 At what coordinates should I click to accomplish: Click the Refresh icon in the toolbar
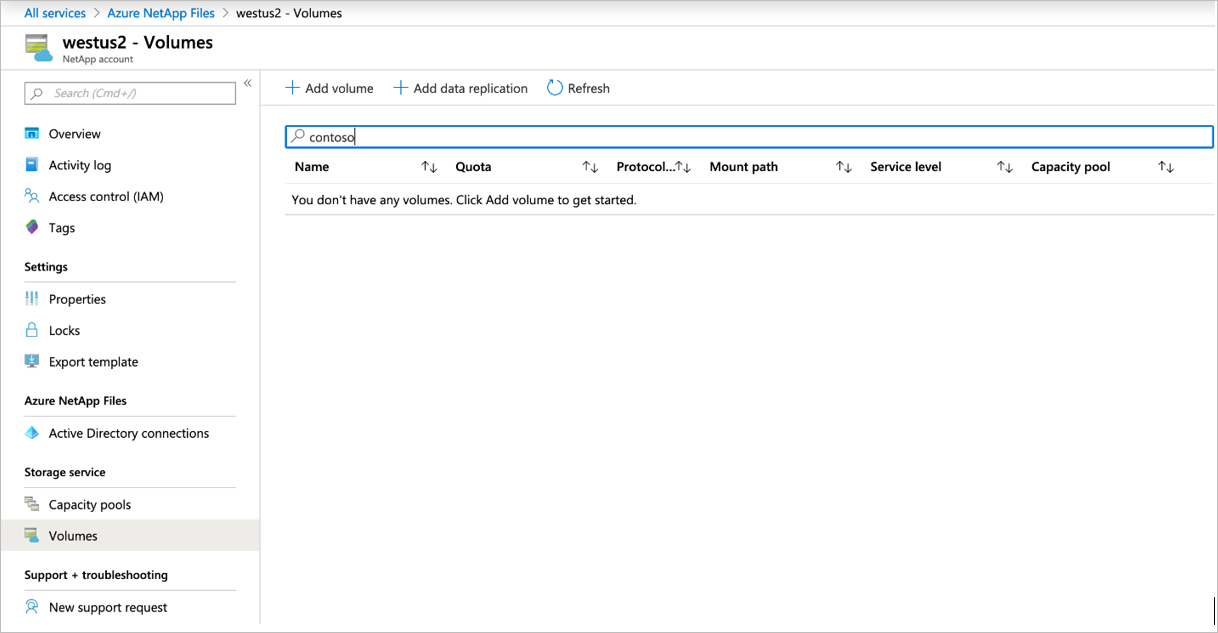(554, 88)
